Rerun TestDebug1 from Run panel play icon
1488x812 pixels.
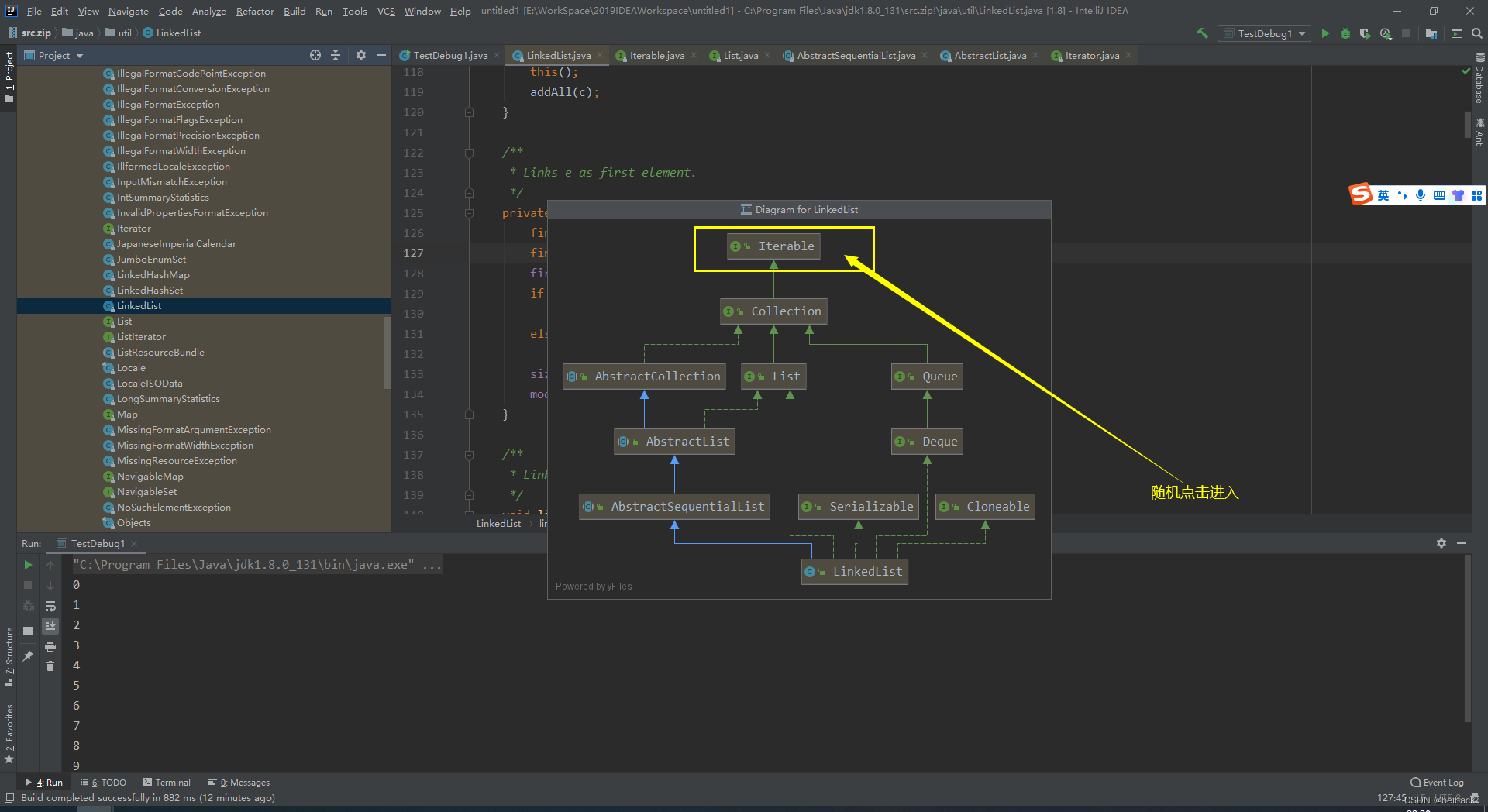pyautogui.click(x=28, y=565)
